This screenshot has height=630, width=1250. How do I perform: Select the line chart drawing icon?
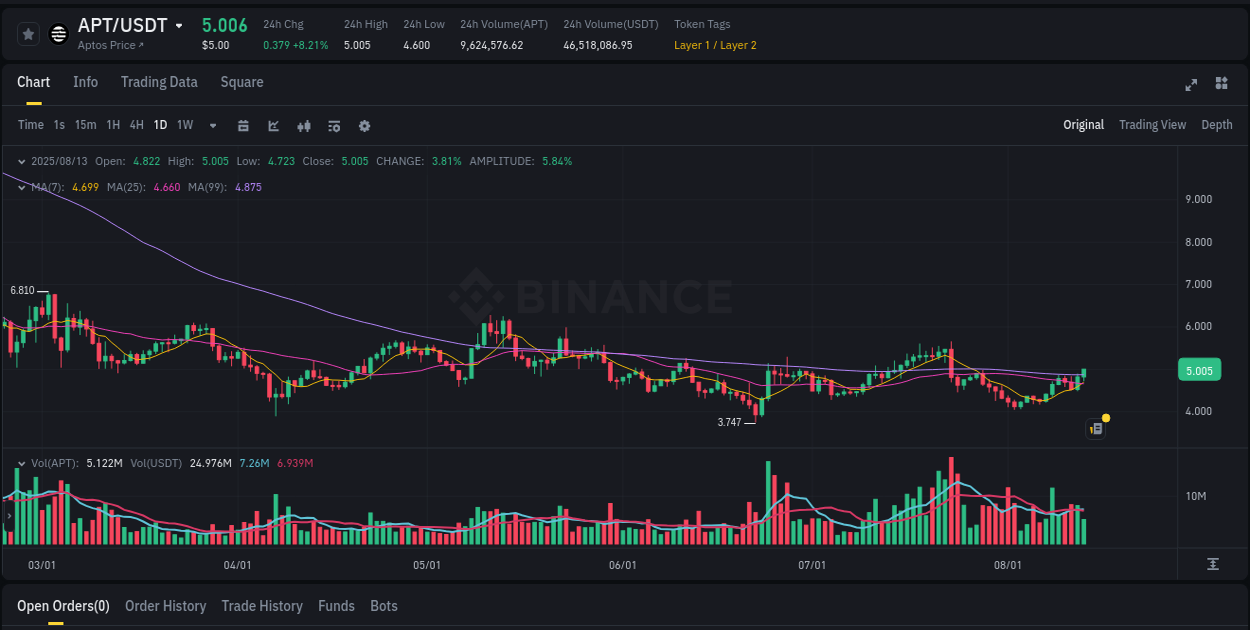(273, 125)
